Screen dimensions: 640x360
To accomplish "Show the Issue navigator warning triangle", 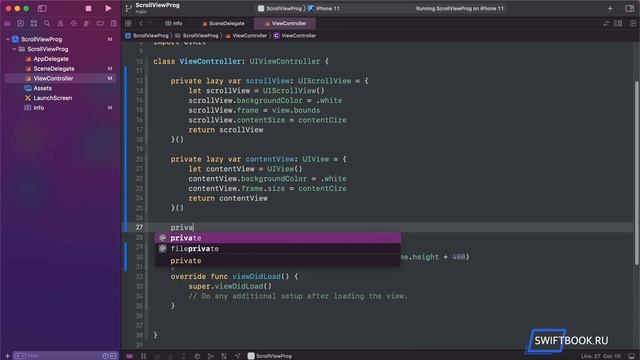I will coord(60,24).
